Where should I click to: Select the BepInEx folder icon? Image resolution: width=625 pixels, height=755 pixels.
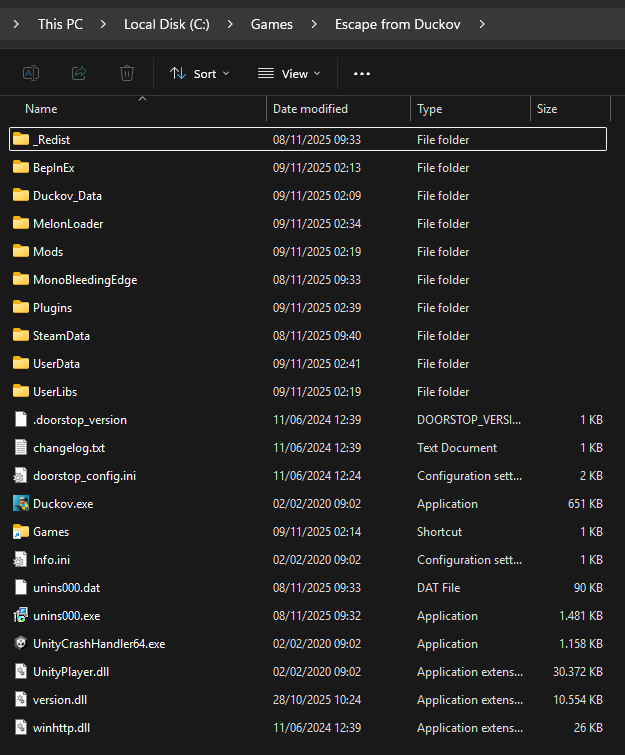21,167
